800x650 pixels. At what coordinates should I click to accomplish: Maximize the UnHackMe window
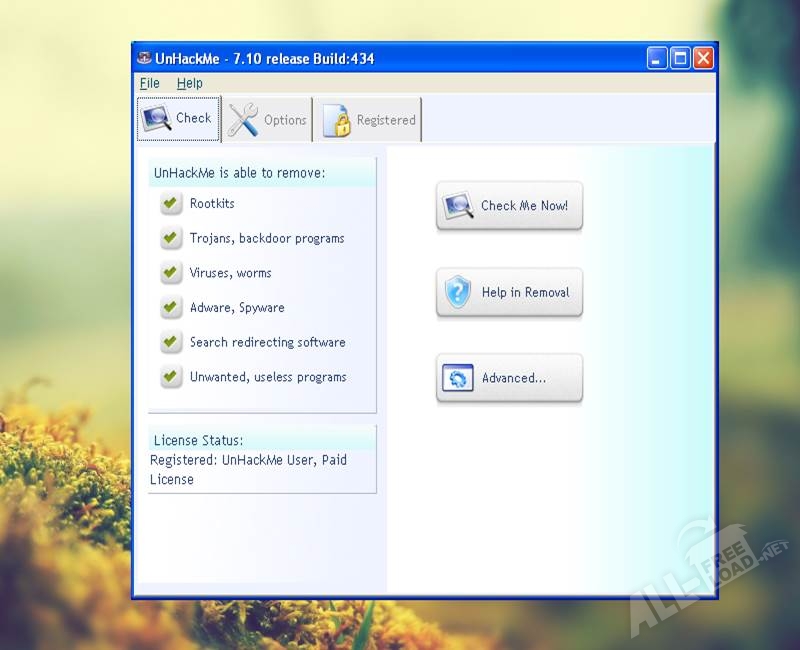(680, 58)
